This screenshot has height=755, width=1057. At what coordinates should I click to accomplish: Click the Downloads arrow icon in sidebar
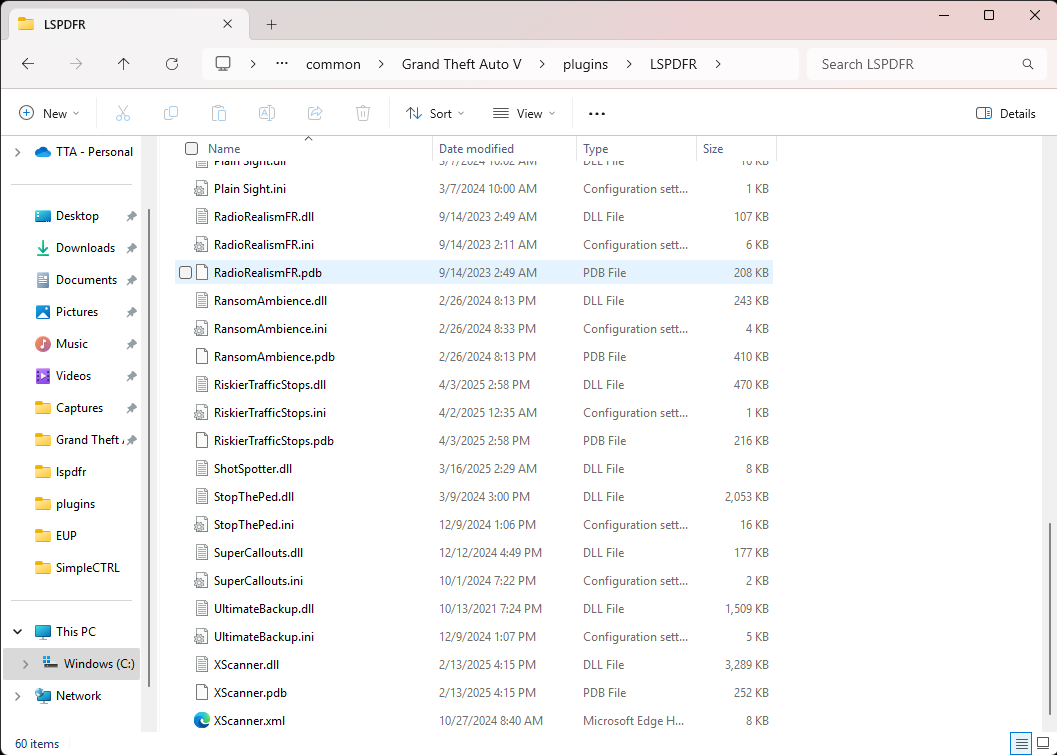[43, 248]
